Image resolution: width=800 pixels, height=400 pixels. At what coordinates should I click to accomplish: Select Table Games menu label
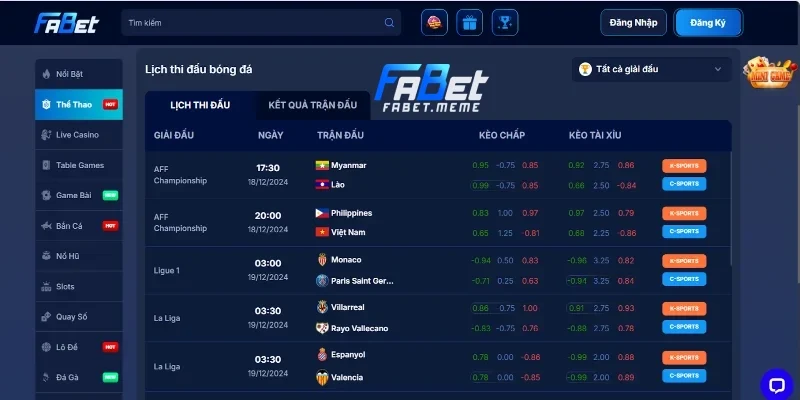coord(80,165)
